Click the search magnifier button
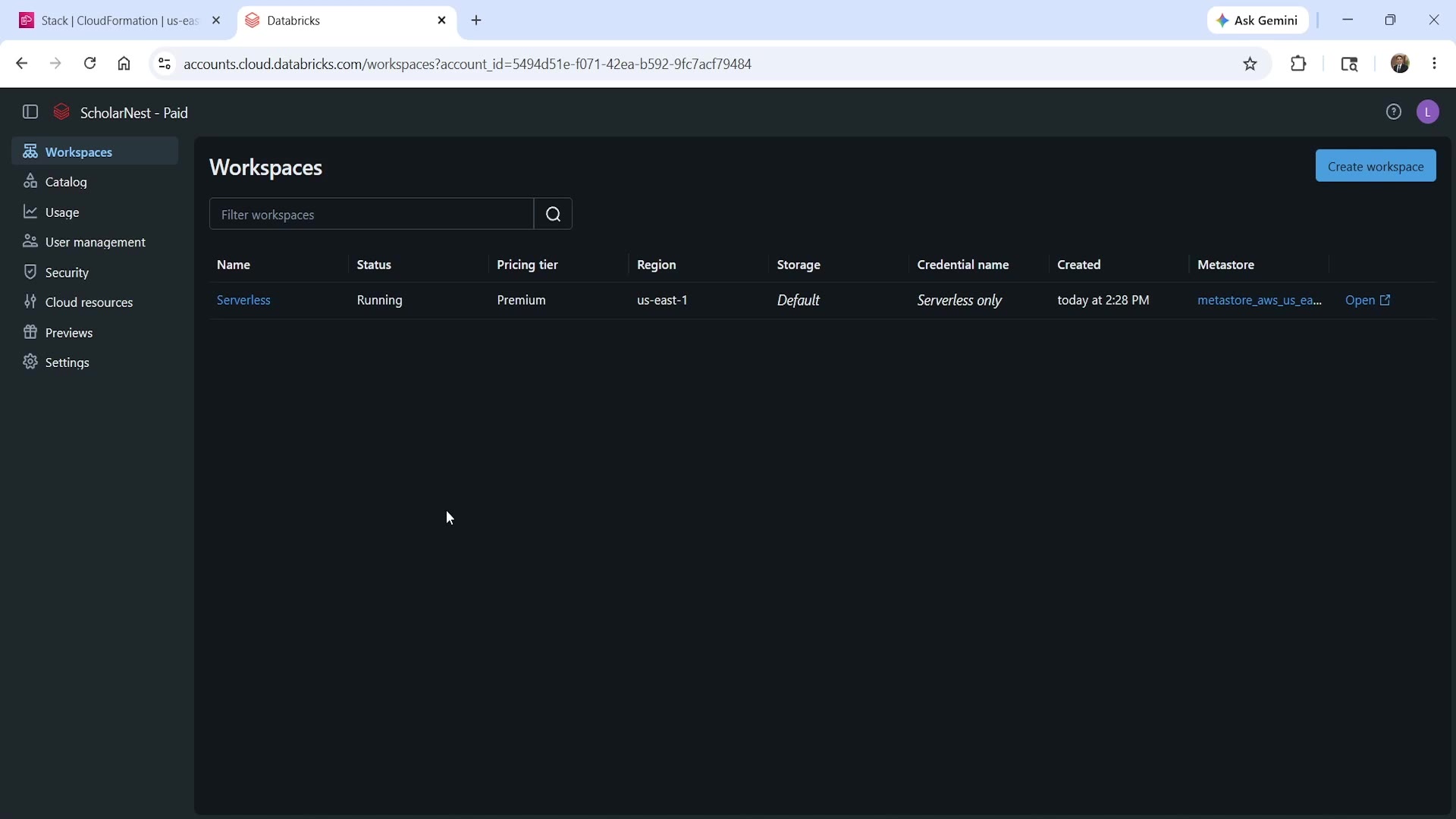Screen dimensions: 1456x819 554,215
